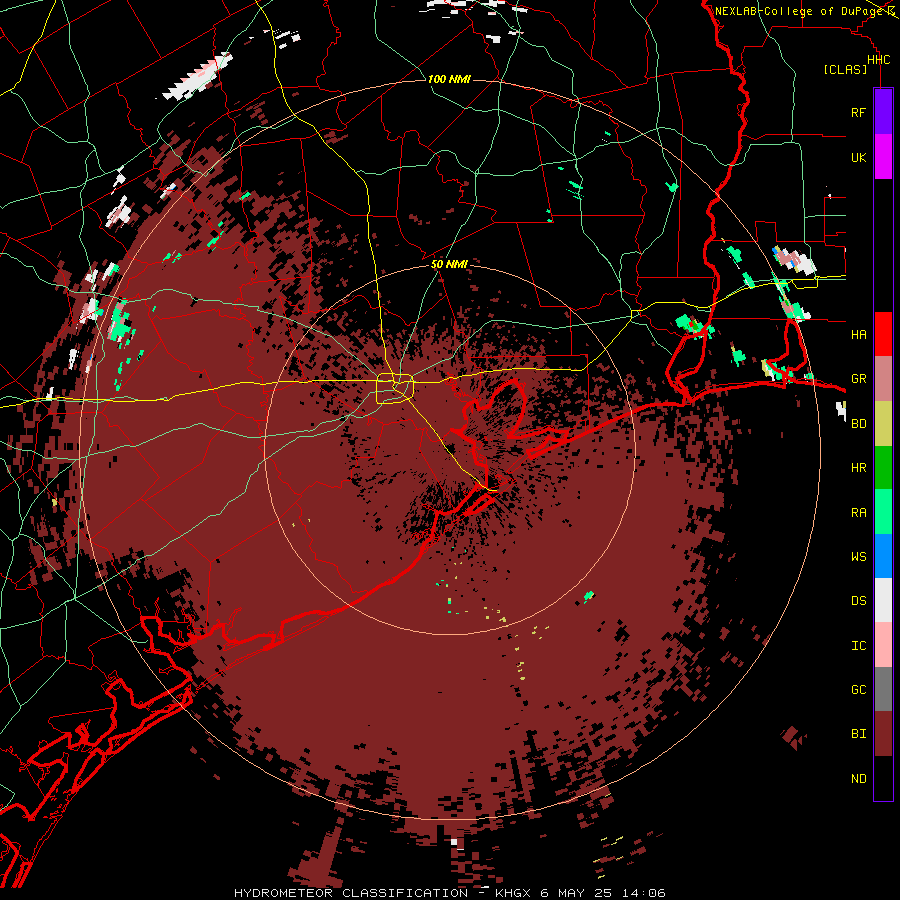Click the UK legend label

click(x=858, y=157)
